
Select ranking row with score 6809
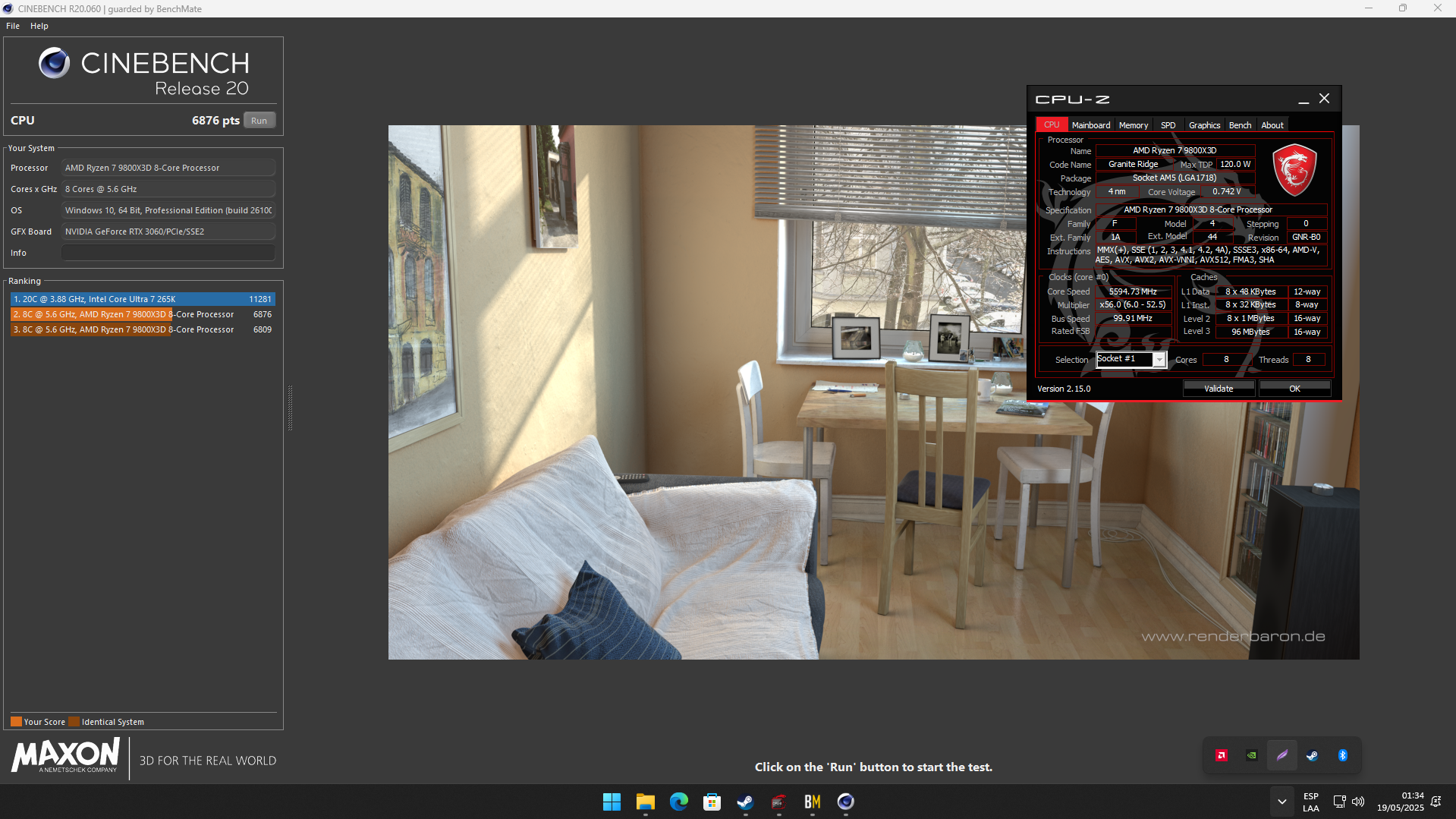click(x=143, y=329)
